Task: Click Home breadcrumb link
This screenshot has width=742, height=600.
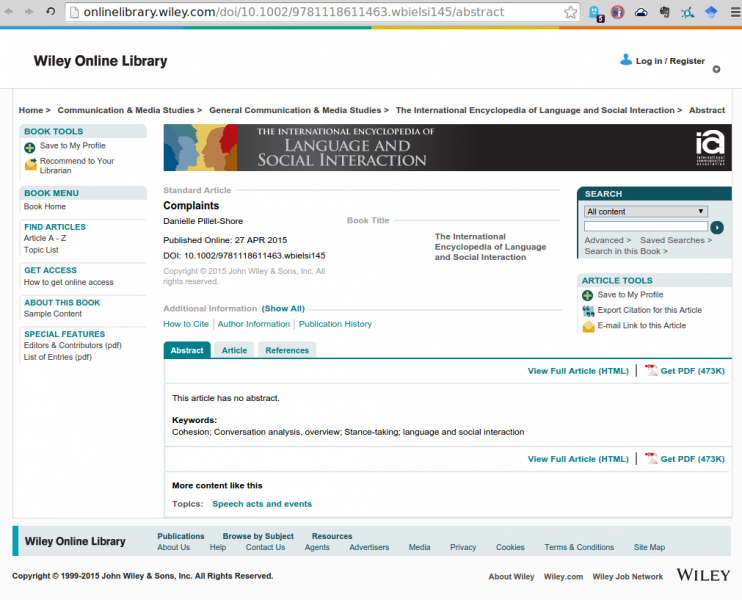Action: (x=31, y=110)
